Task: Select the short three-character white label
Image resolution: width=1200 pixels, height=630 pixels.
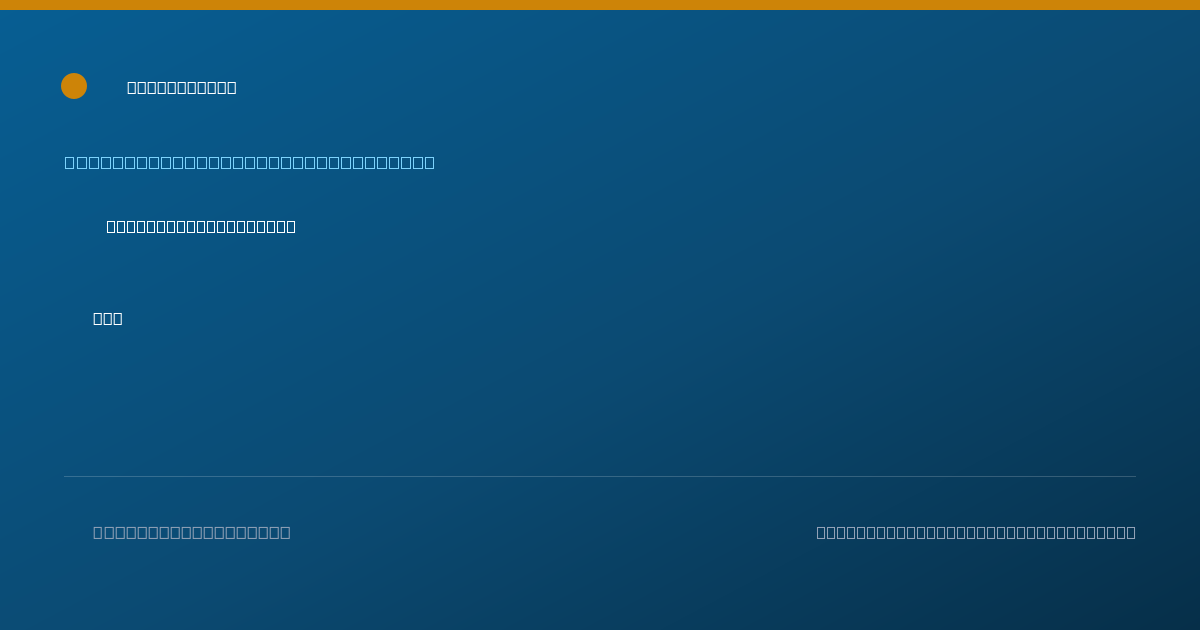Action: click(108, 318)
